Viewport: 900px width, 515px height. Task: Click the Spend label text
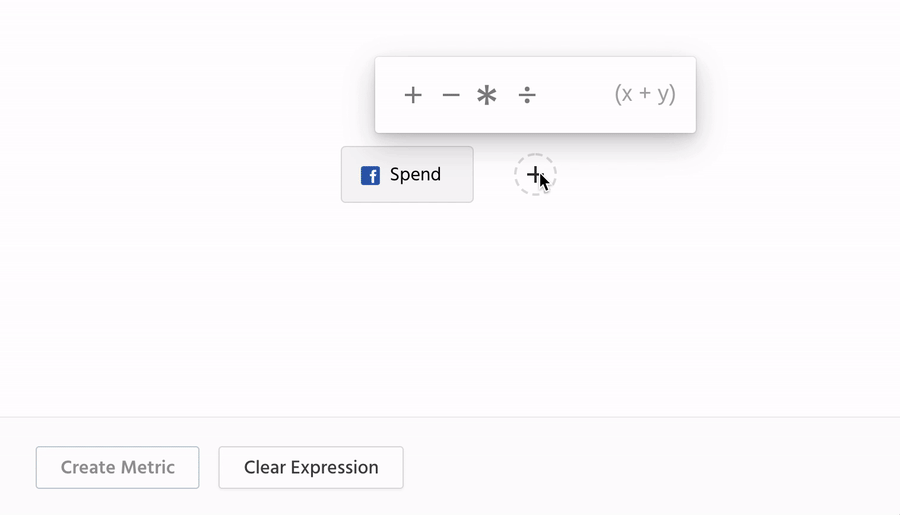(x=415, y=175)
